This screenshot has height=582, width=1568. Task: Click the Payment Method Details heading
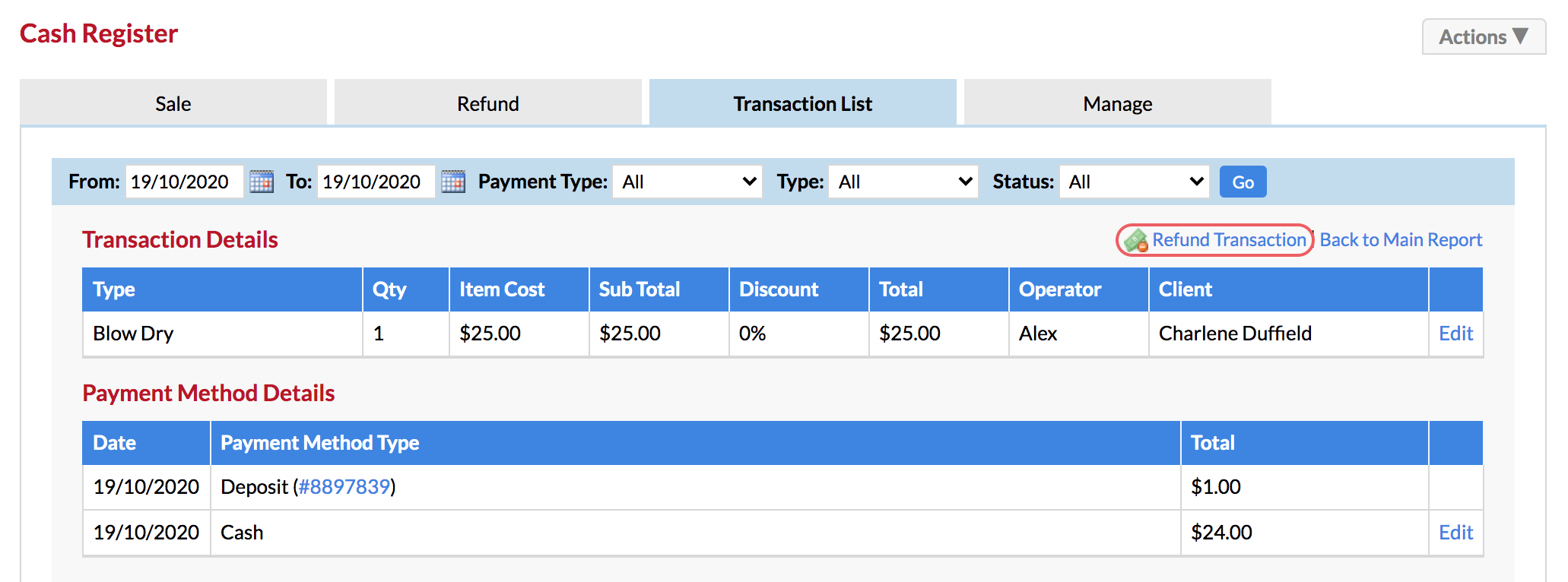(x=208, y=394)
